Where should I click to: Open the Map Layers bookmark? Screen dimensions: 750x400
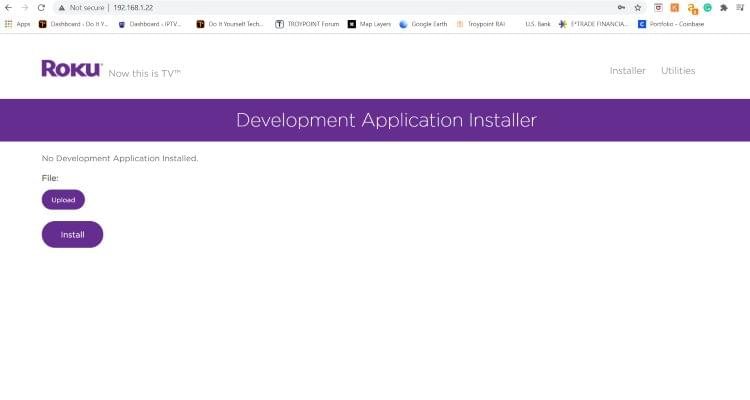(x=370, y=23)
